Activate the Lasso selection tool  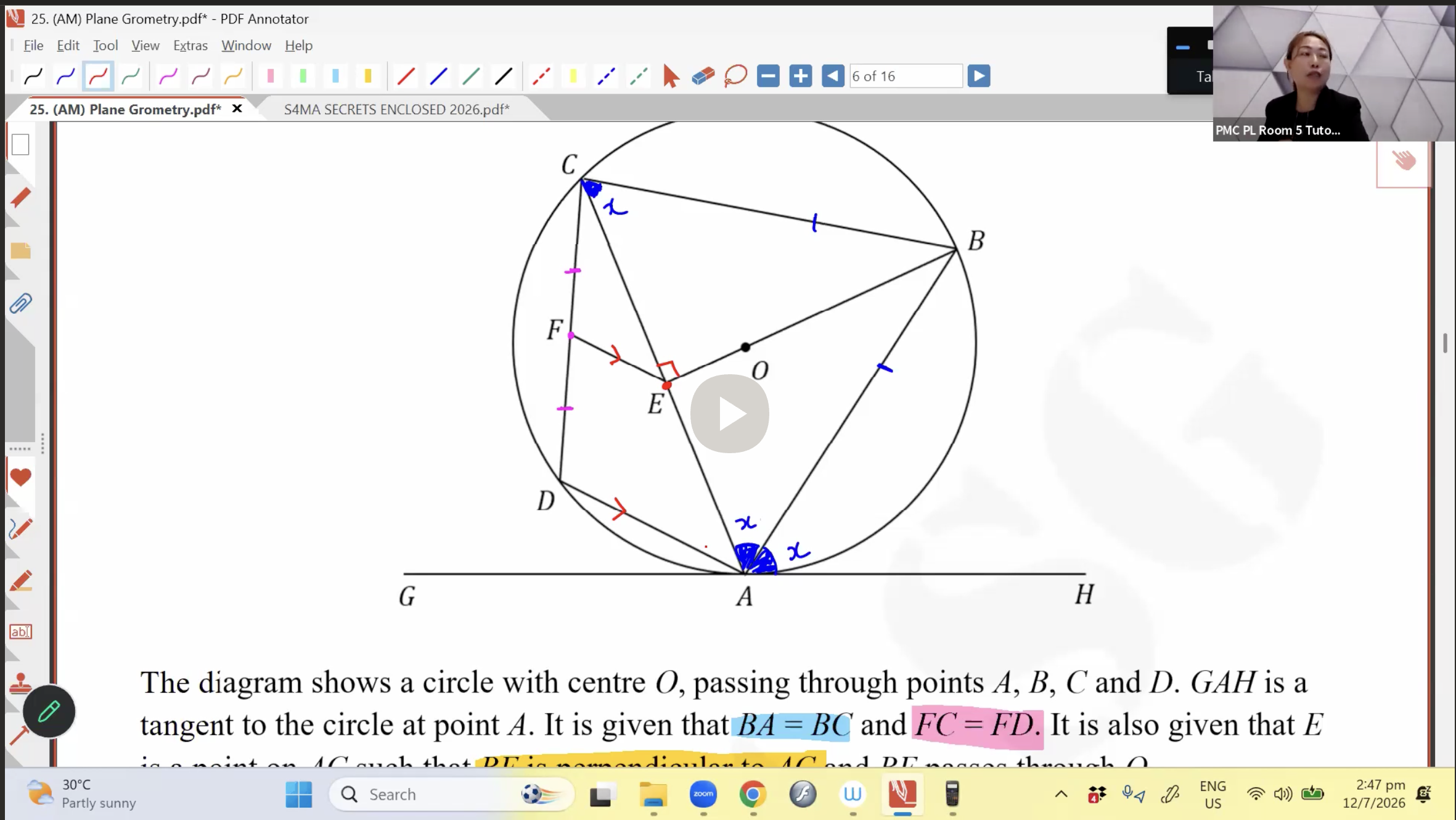[735, 76]
